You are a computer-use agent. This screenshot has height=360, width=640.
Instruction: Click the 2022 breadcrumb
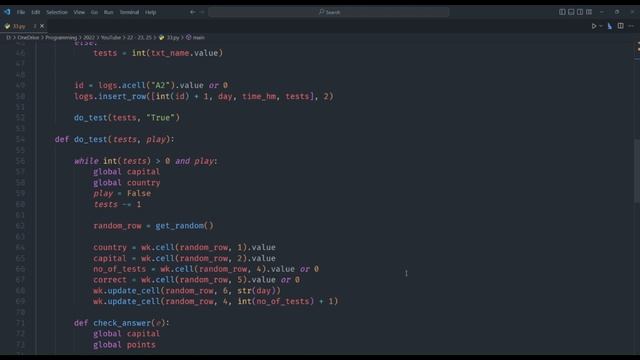tap(89, 38)
